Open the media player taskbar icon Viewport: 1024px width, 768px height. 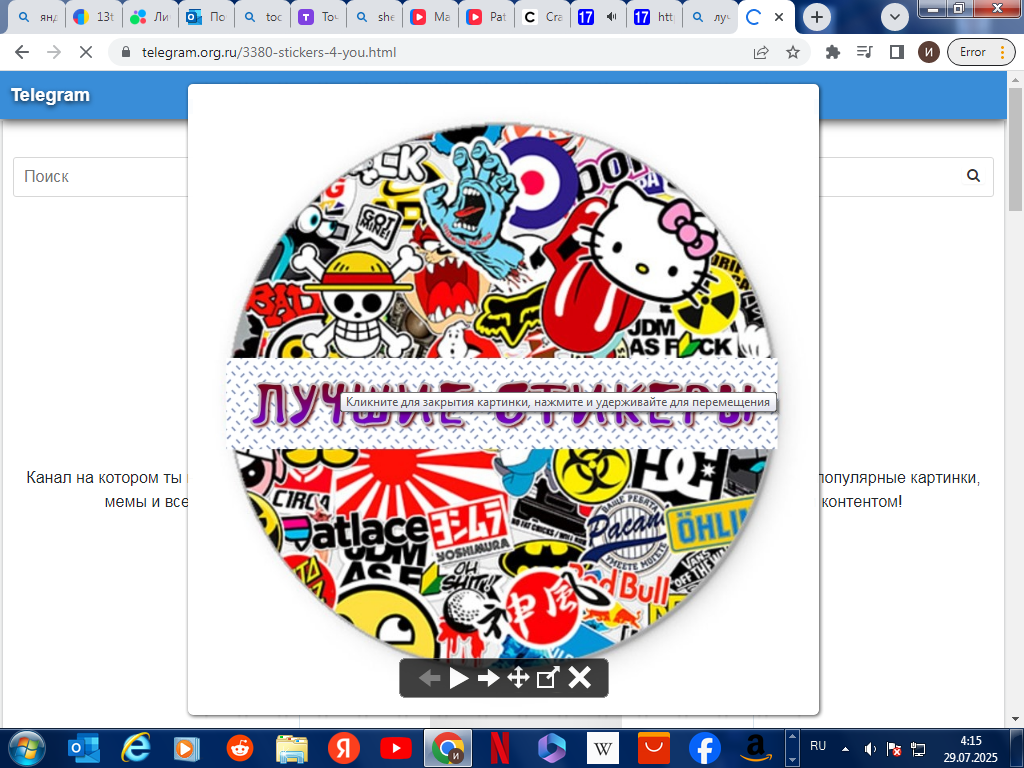[187, 748]
